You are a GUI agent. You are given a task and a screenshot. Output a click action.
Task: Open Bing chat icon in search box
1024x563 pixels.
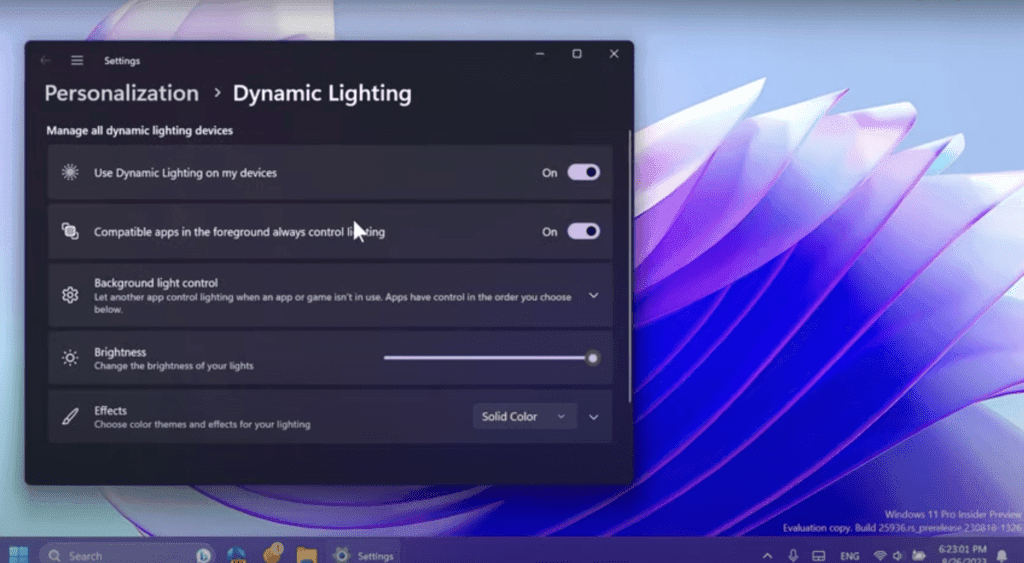point(203,555)
